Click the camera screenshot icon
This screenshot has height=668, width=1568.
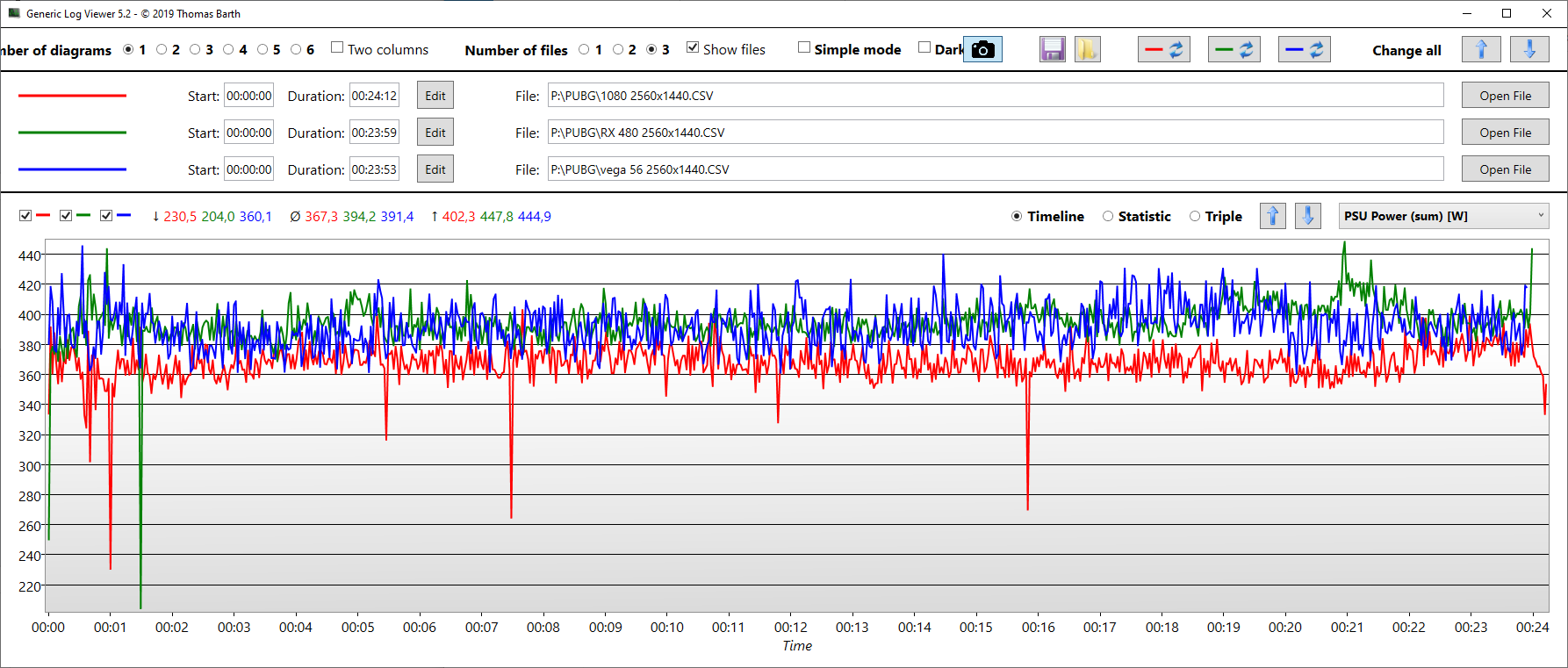pyautogui.click(x=983, y=50)
